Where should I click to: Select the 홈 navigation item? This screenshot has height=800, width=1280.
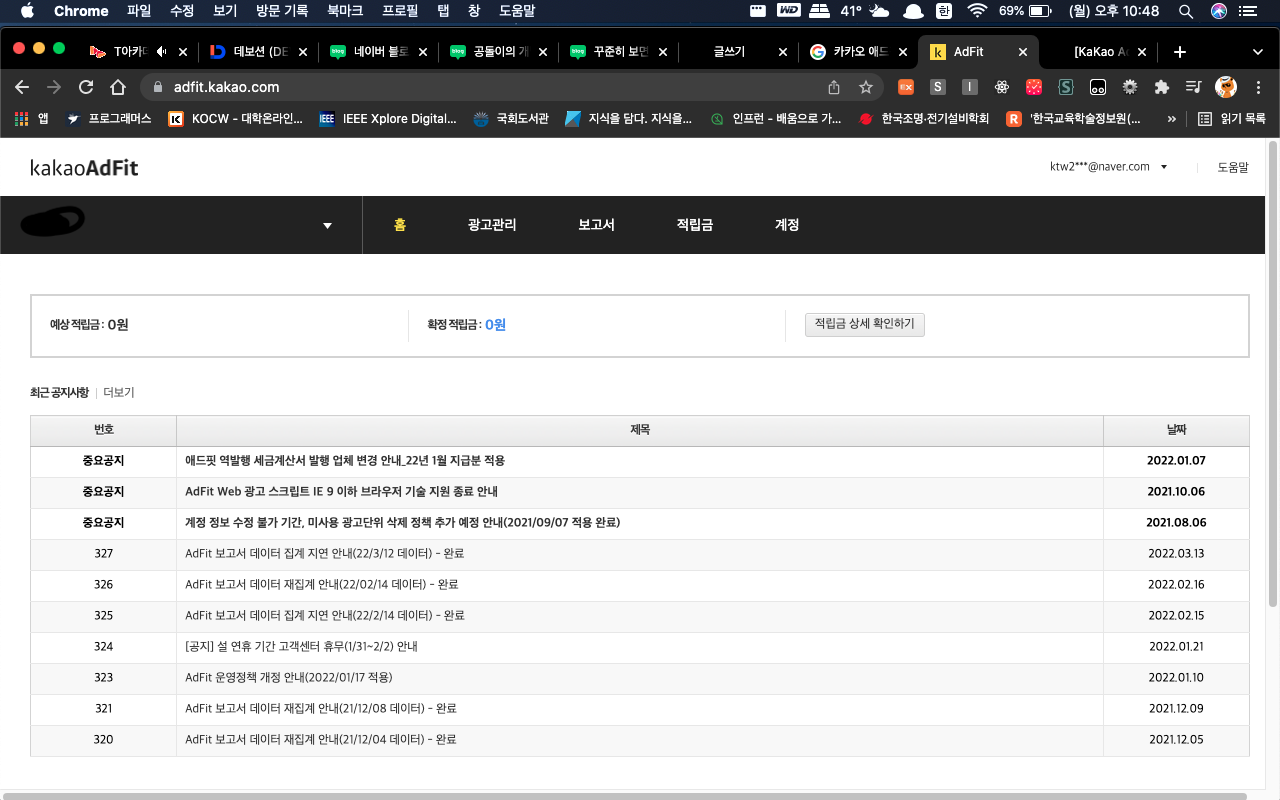400,225
